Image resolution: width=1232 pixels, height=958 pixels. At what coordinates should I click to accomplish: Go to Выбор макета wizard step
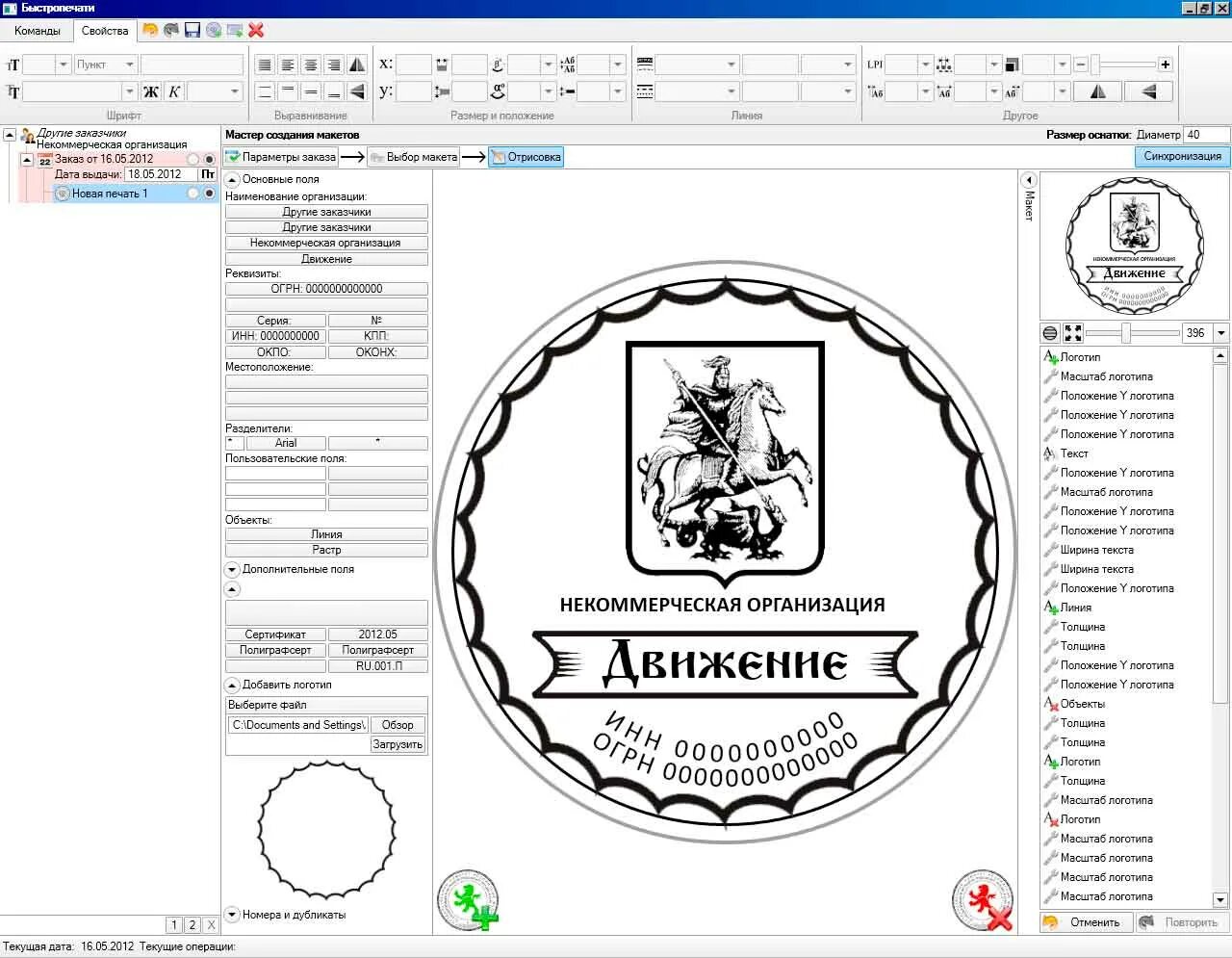(413, 157)
